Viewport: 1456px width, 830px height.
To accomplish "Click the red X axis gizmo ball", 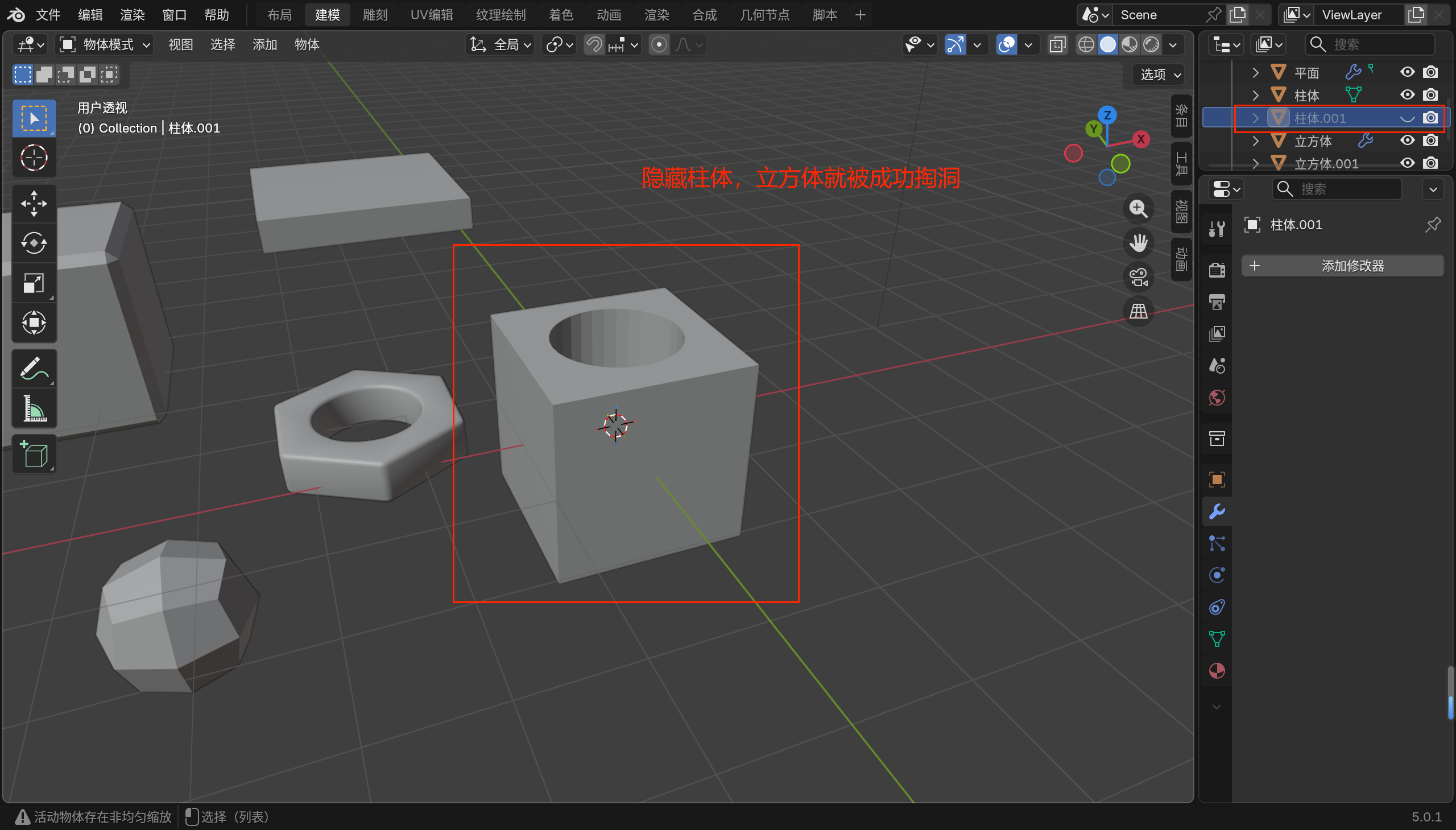I will tap(1140, 140).
